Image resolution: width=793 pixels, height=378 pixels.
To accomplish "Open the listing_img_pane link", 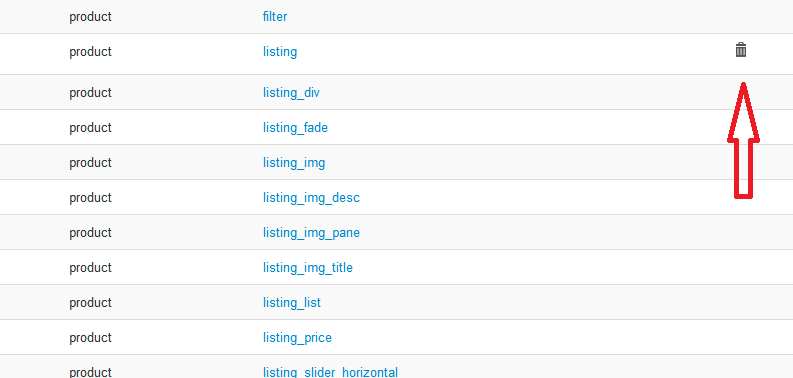I will pos(311,233).
